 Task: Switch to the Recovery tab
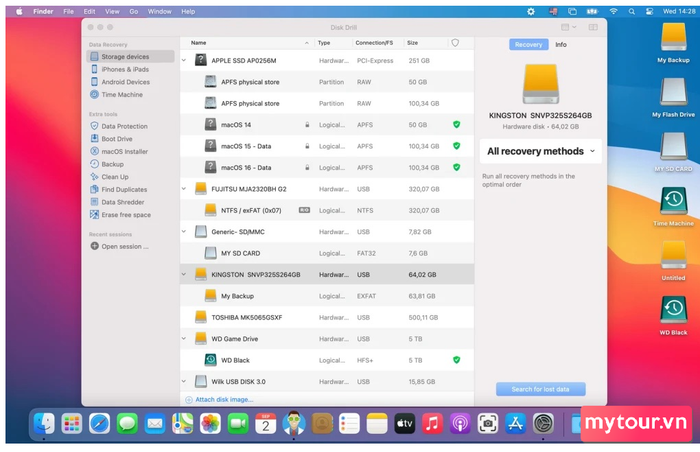[x=529, y=45]
